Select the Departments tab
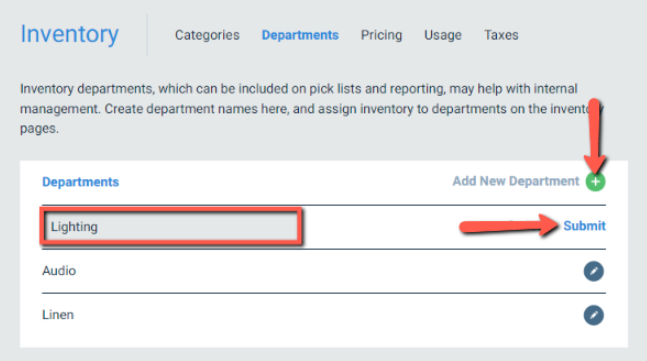This screenshot has width=647, height=361. point(300,35)
